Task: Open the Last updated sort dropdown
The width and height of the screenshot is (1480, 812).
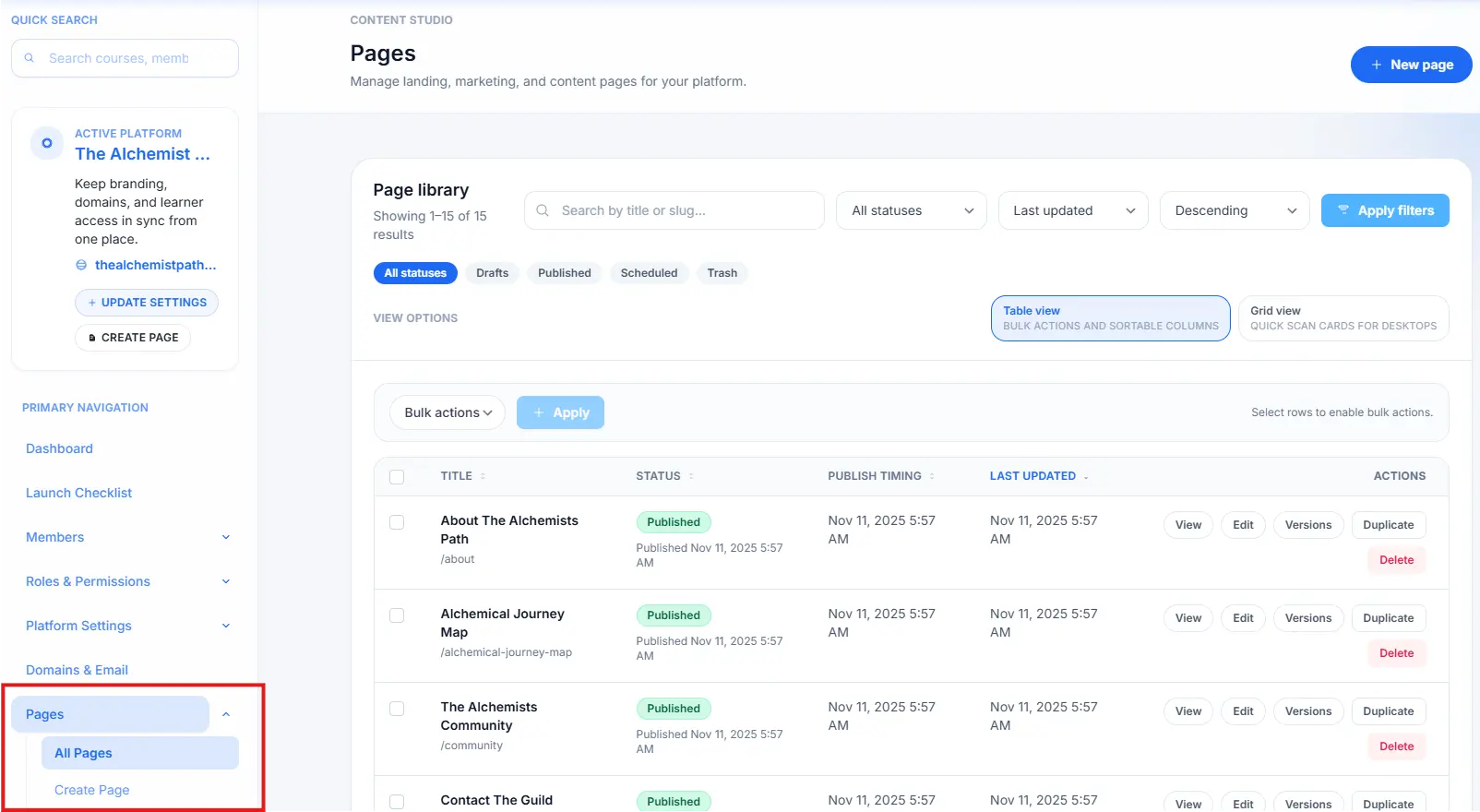Action: [1073, 210]
